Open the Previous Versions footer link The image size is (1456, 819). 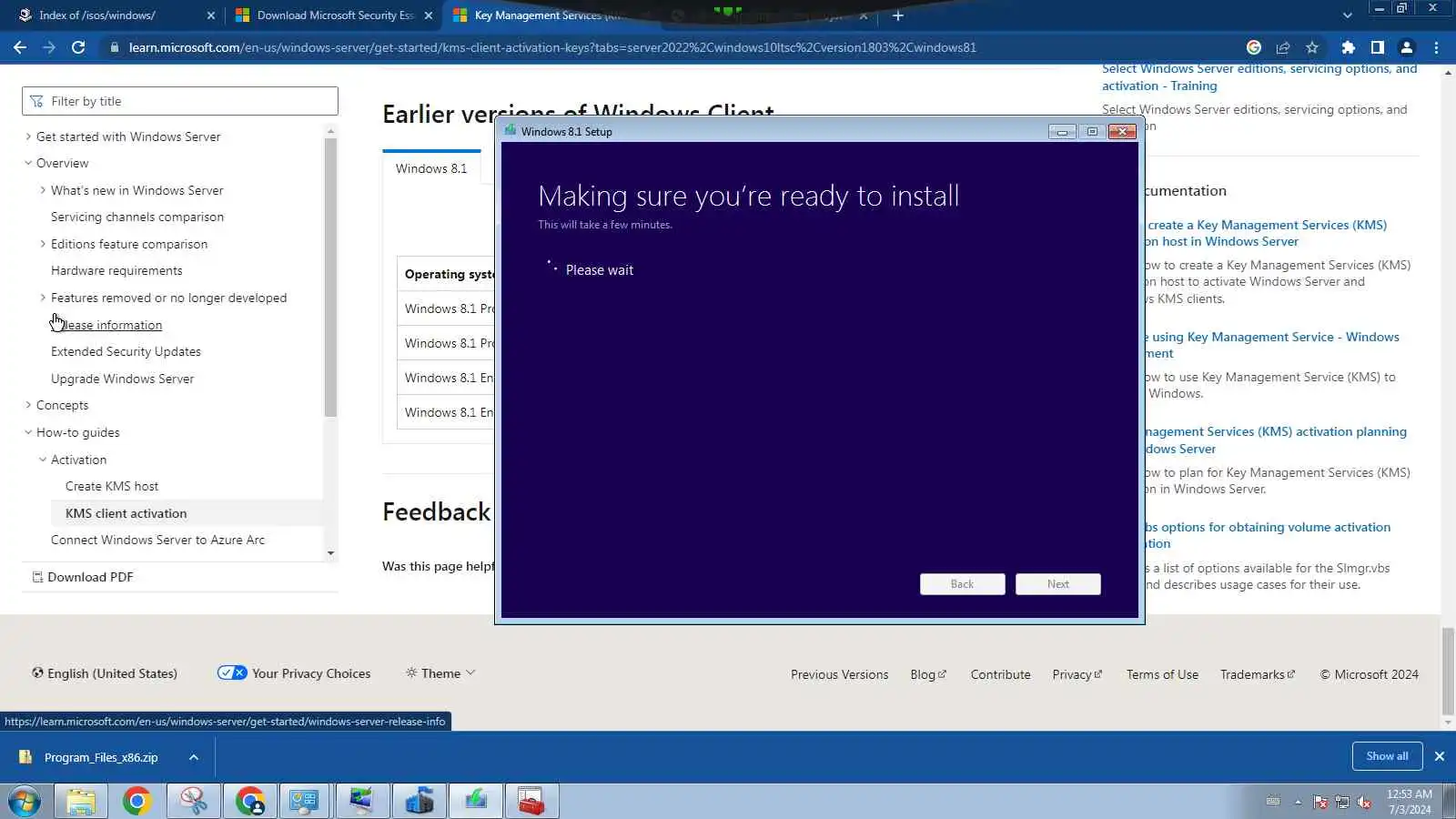(839, 674)
